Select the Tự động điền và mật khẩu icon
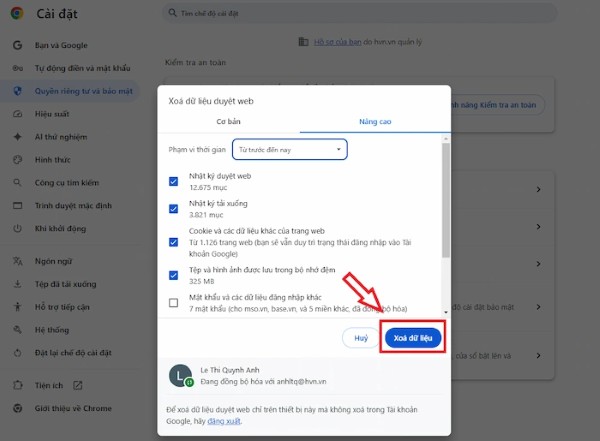 (17, 68)
